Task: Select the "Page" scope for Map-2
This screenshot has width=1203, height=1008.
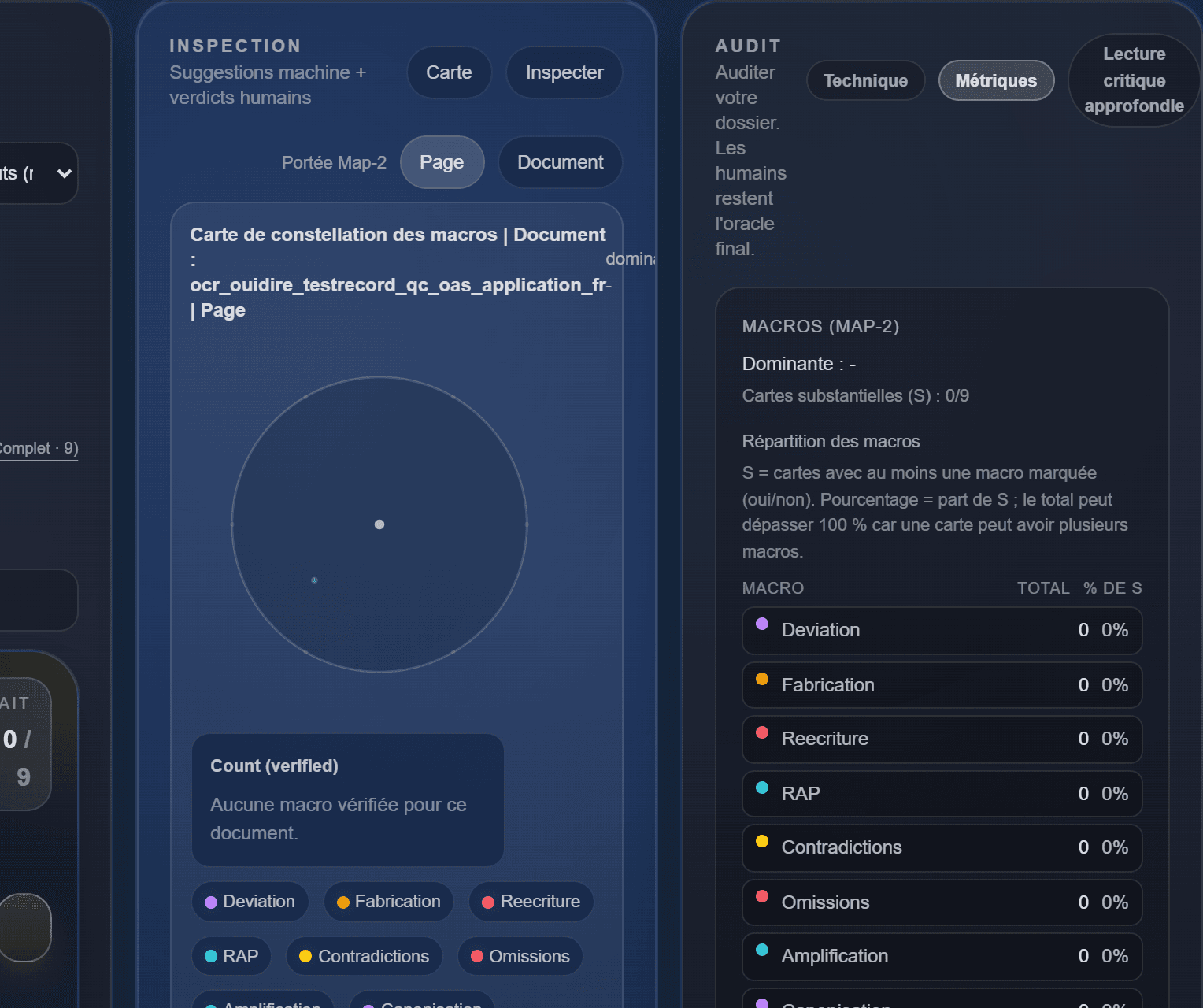Action: 442,162
